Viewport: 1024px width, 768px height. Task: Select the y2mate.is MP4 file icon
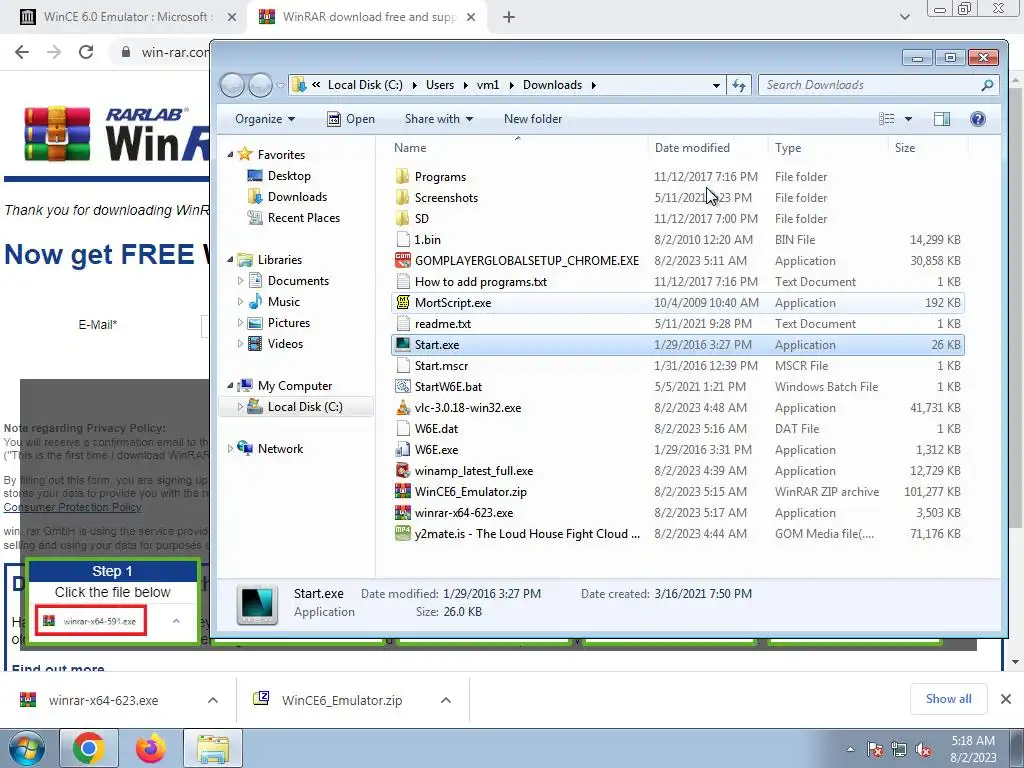click(x=403, y=534)
